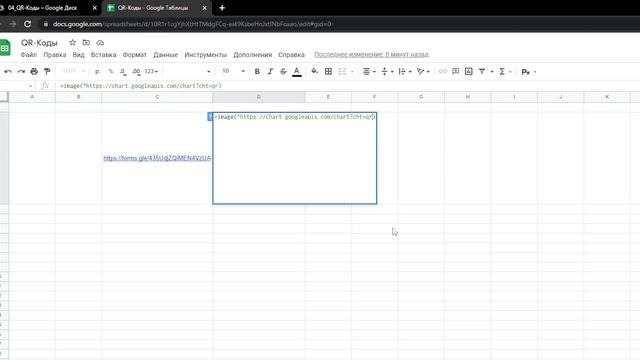Viewport: 640px width, 360px height.
Task: Toggle italic formatting
Action: pos(270,71)
